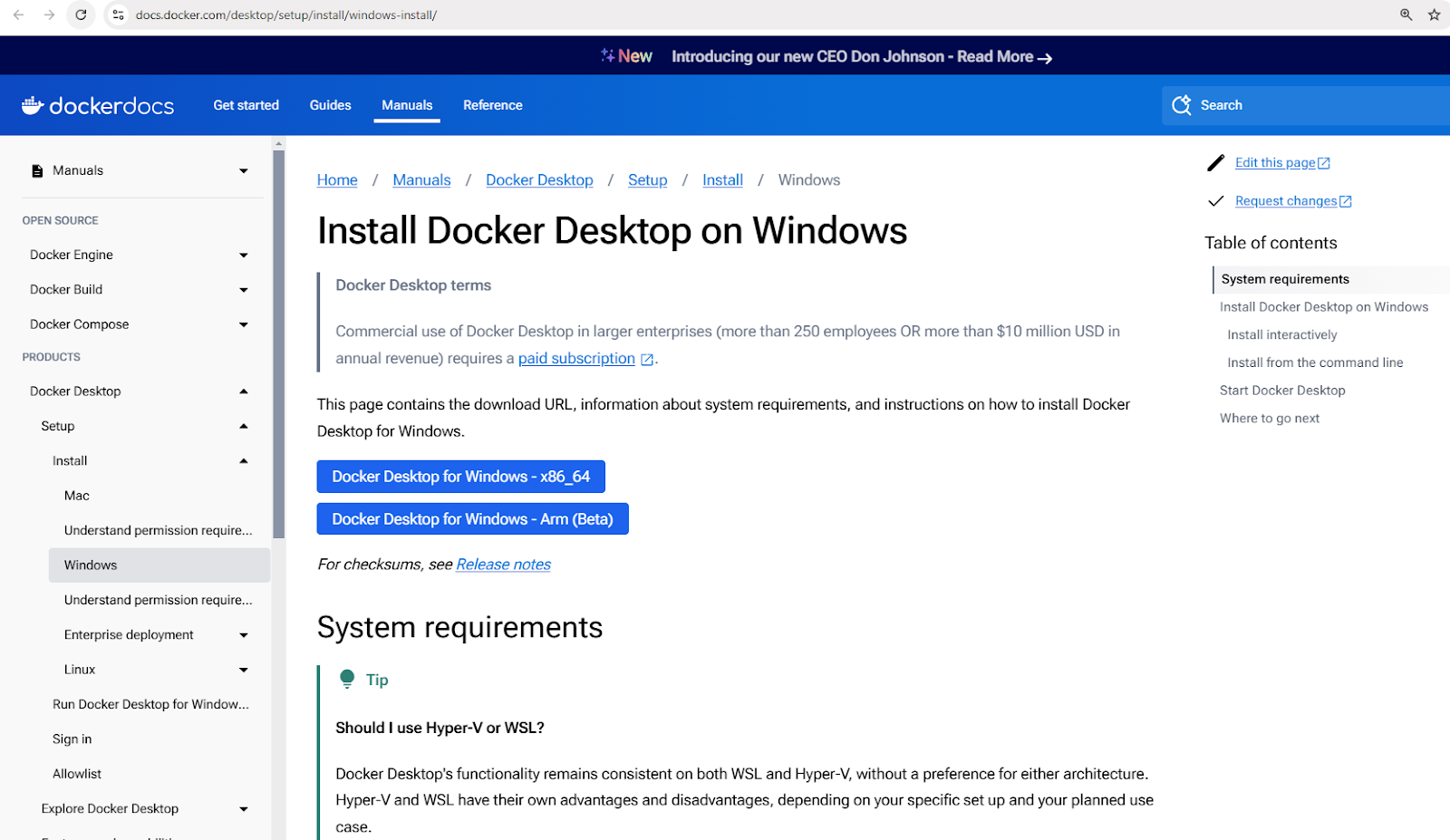
Task: Jump to System requirements in table of contents
Action: (x=1285, y=279)
